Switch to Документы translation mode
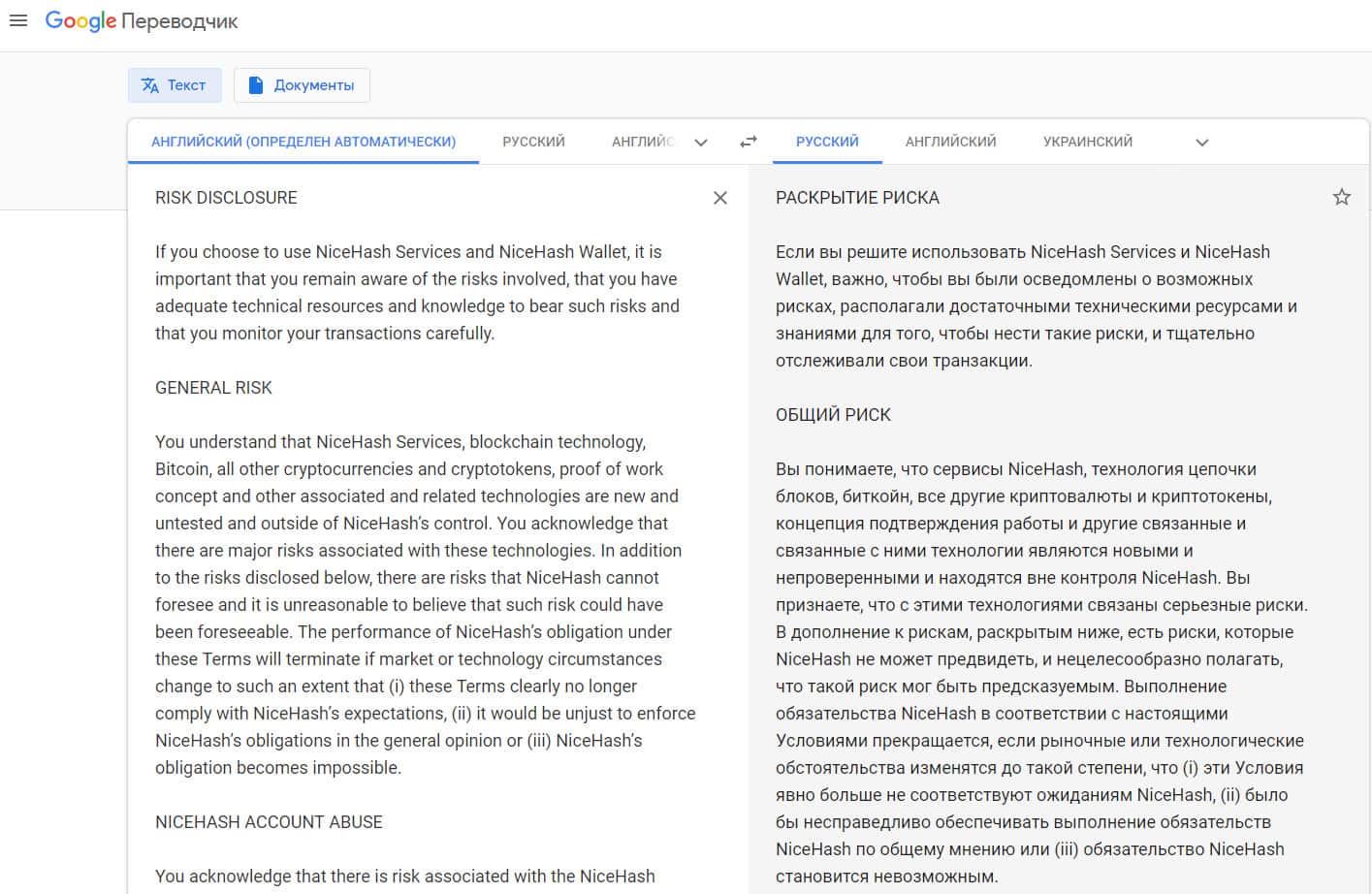This screenshot has width=1372, height=894. coord(302,85)
